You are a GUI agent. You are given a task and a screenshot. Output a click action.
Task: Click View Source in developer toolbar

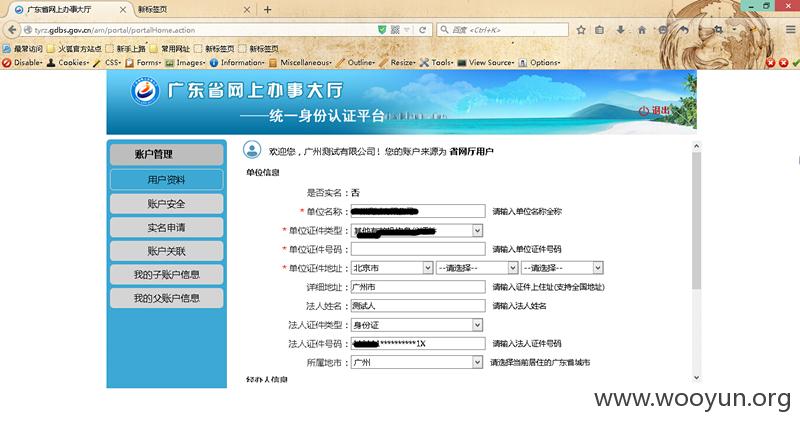click(487, 63)
